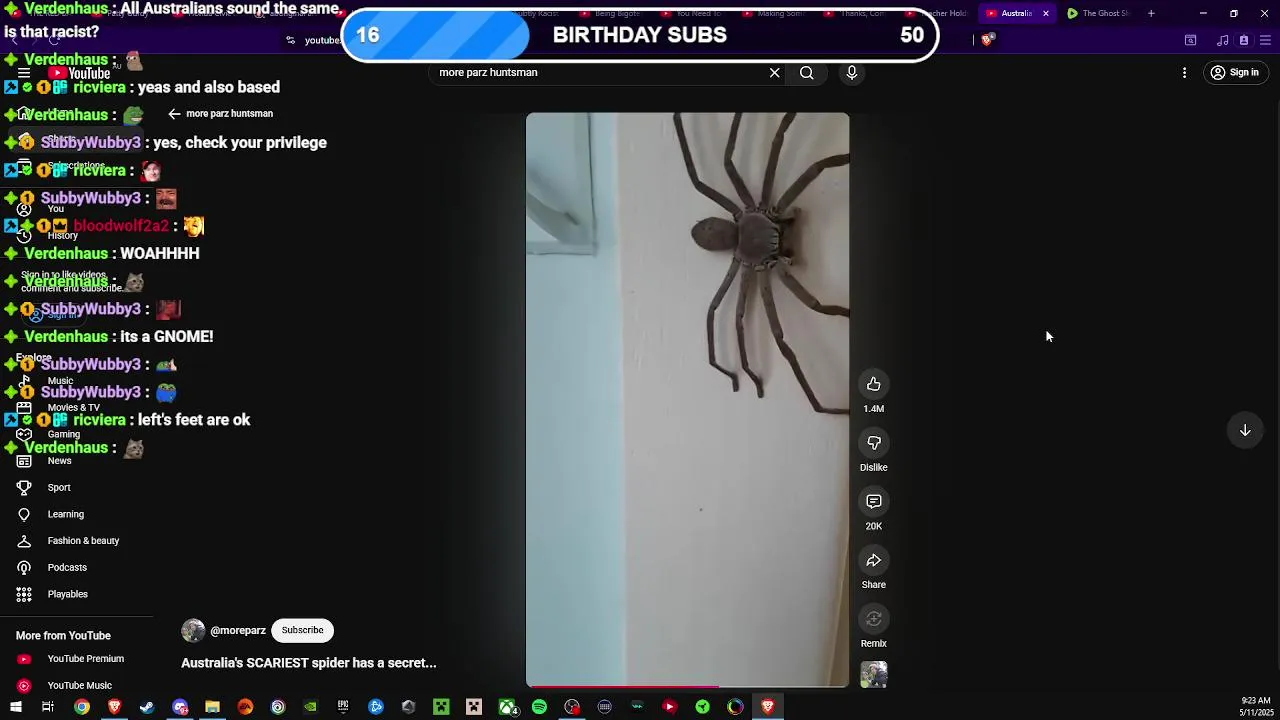
Task: Click the Dislike thumbs-down icon
Action: (x=873, y=443)
